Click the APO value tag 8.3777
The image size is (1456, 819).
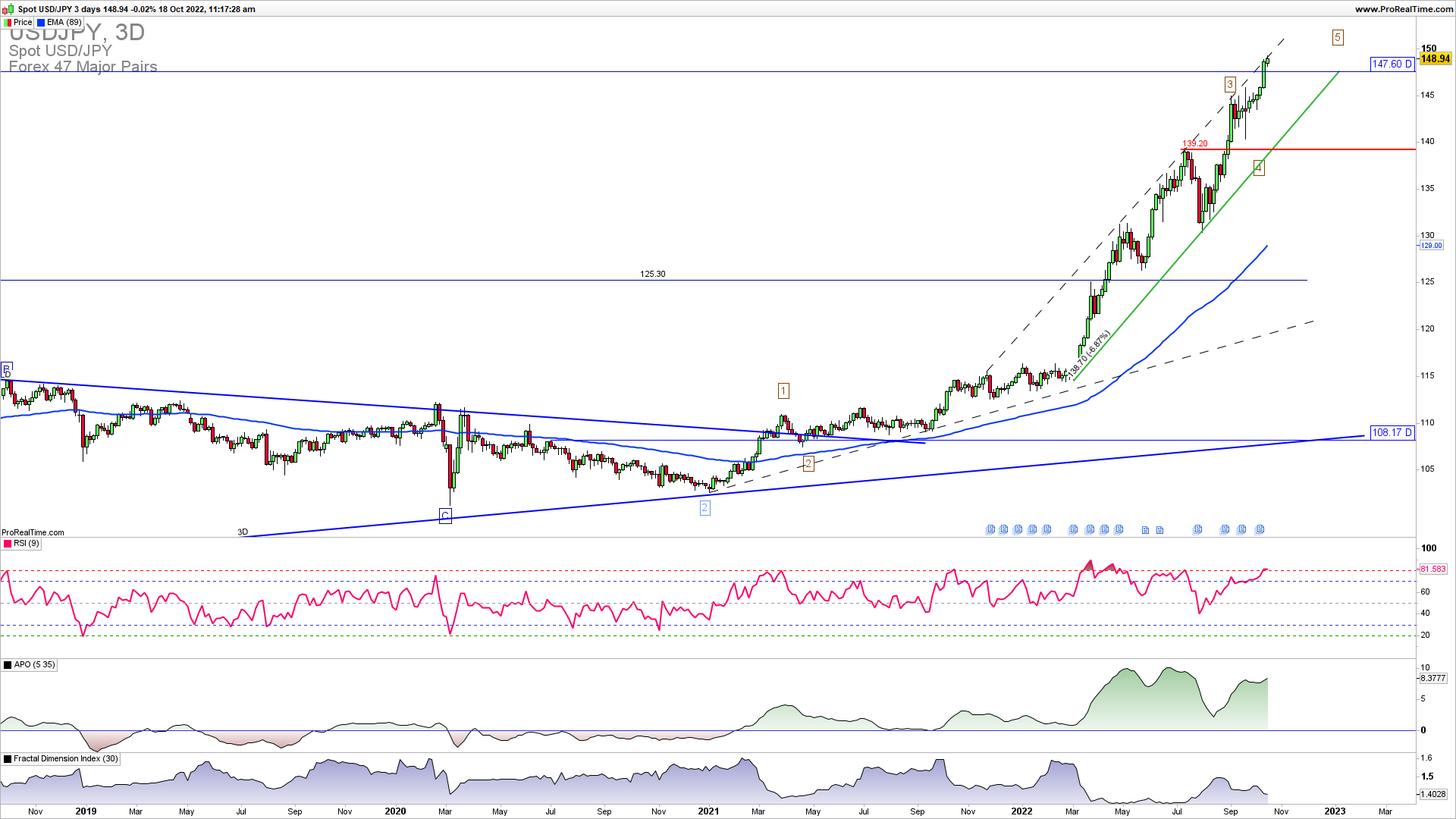point(1432,679)
